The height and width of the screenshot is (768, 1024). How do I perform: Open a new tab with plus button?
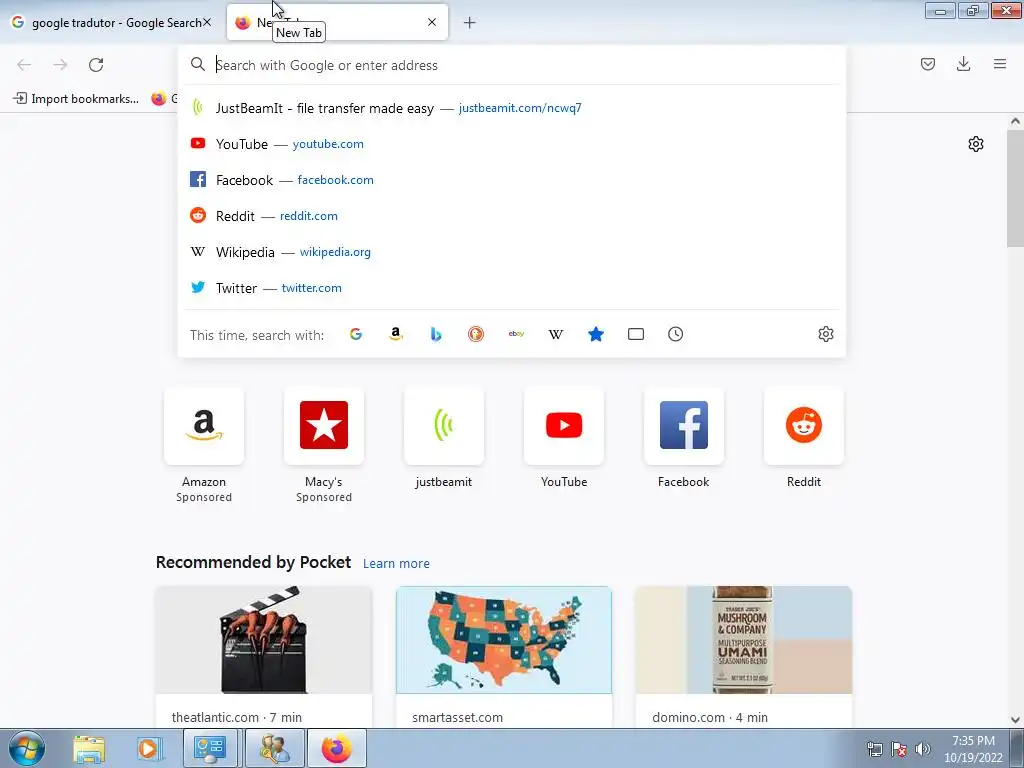[x=469, y=23]
